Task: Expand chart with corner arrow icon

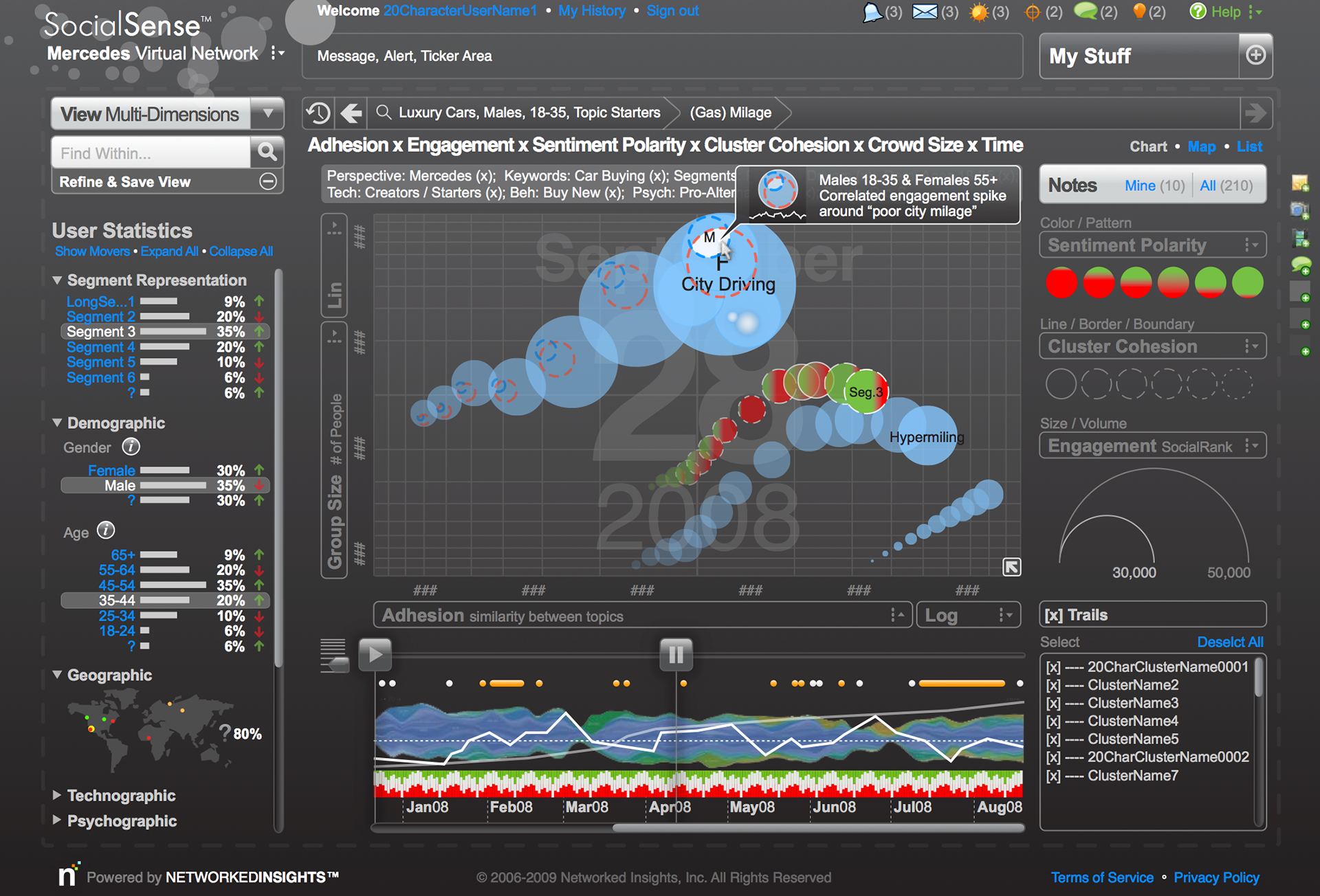Action: (1011, 567)
